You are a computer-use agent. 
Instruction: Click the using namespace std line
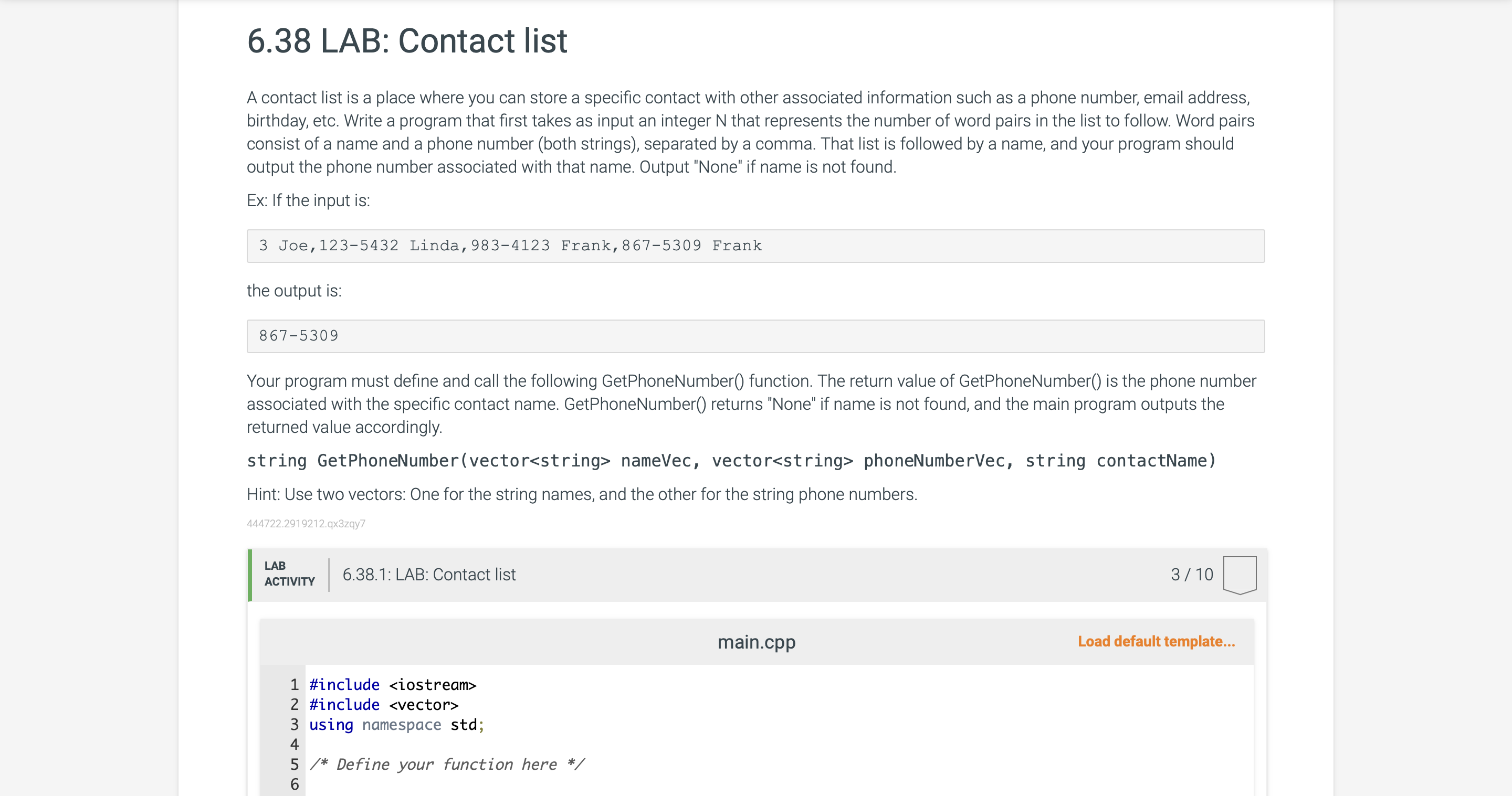click(x=396, y=725)
